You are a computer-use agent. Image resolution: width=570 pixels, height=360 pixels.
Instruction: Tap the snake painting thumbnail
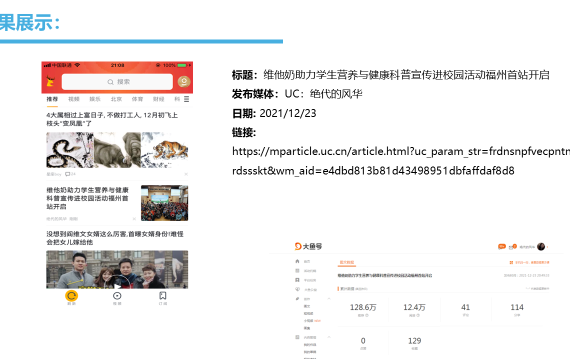(x=70, y=150)
